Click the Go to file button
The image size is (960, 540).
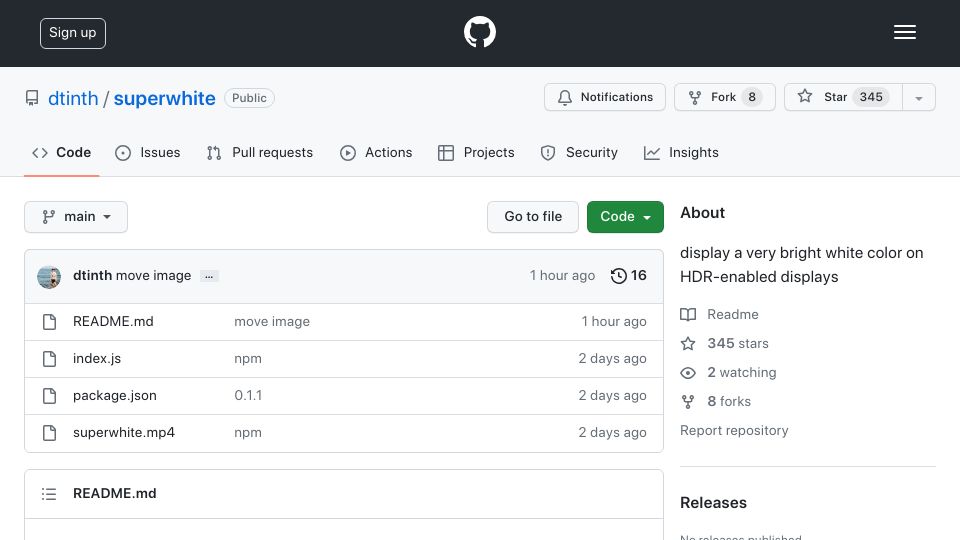pyautogui.click(x=533, y=217)
